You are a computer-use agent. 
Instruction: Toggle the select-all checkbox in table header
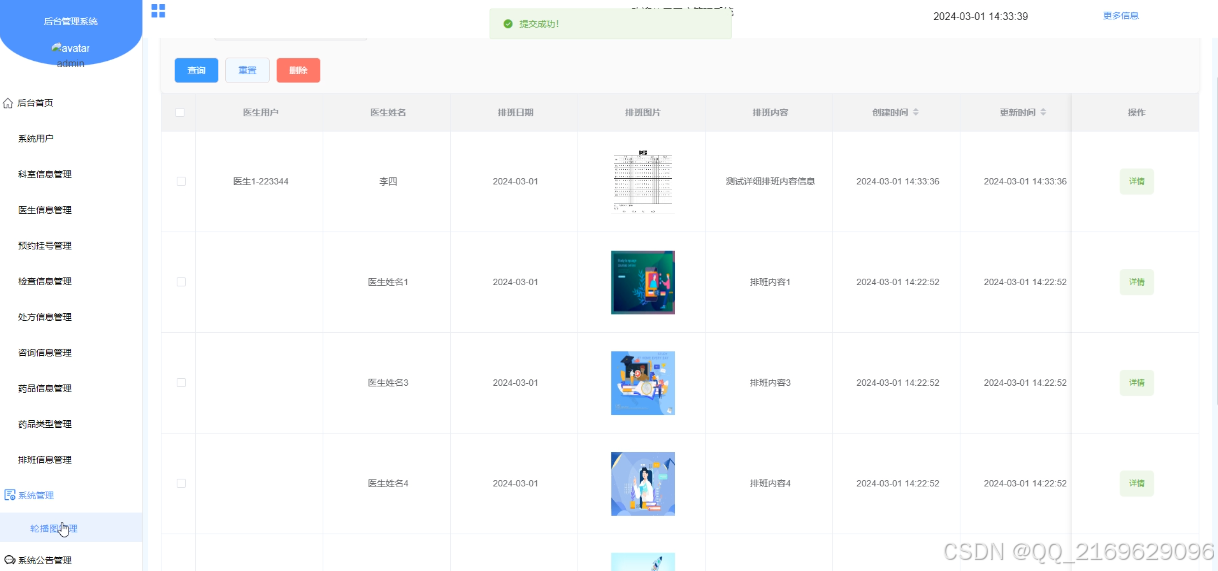[x=180, y=112]
